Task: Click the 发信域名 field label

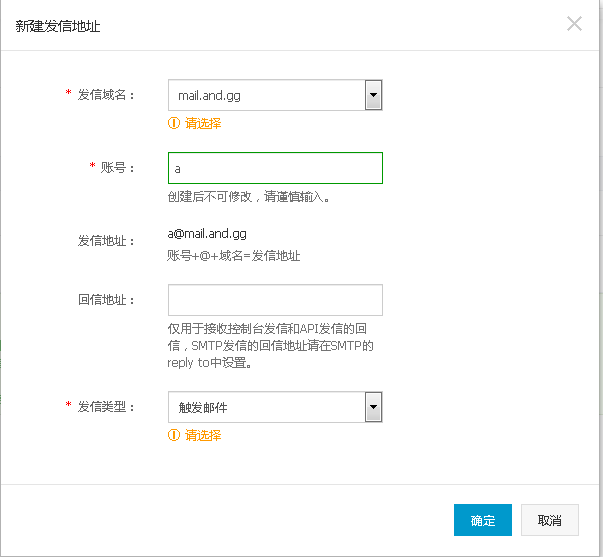Action: coord(106,95)
